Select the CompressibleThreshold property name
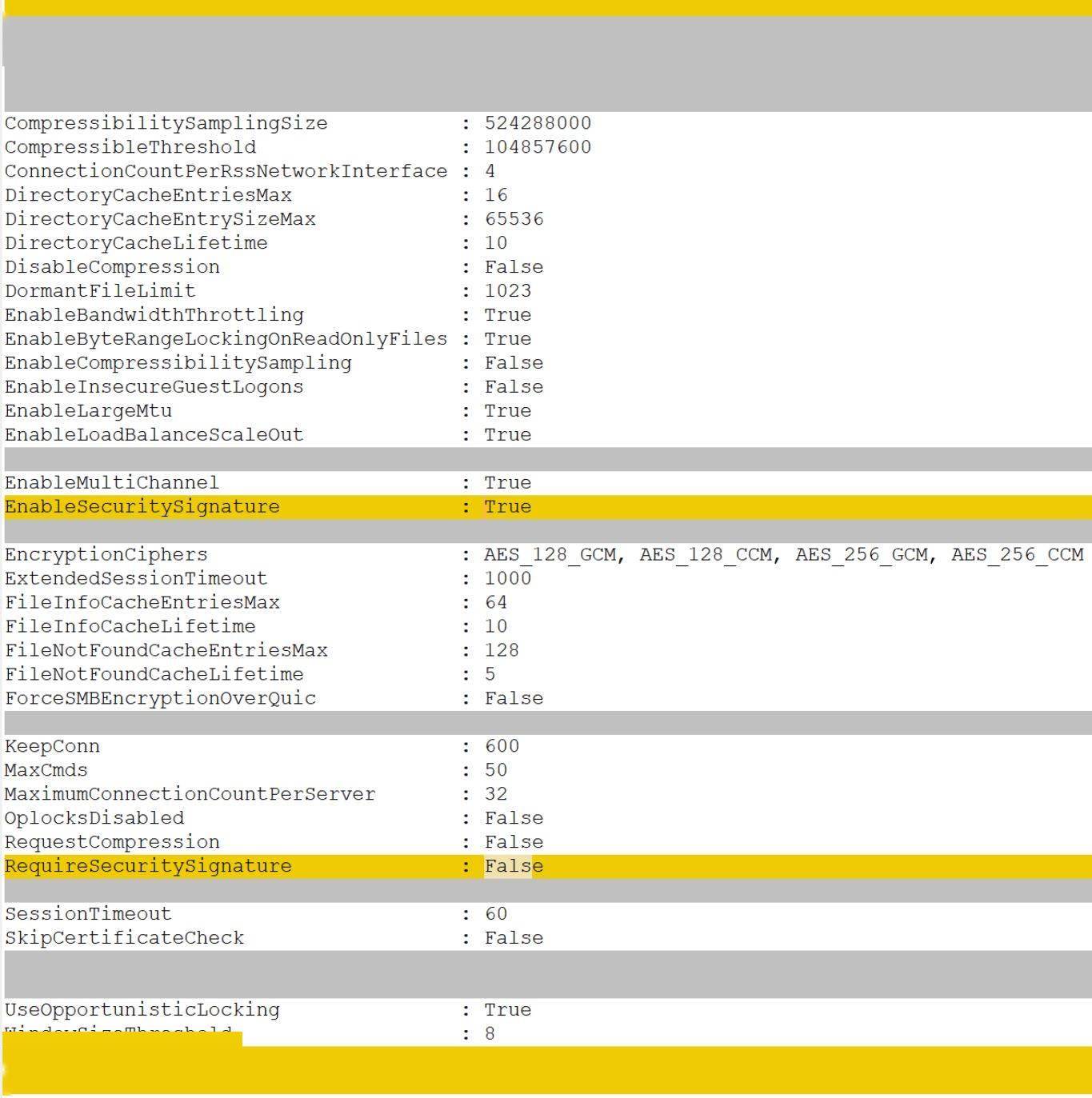This screenshot has width=1092, height=1098. (x=130, y=147)
